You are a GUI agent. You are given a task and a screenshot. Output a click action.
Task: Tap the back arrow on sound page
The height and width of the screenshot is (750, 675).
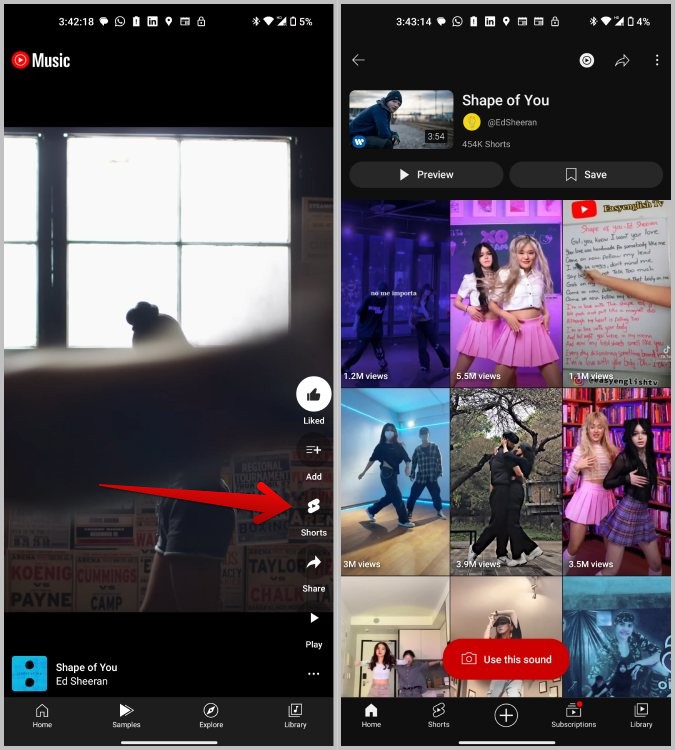[358, 60]
